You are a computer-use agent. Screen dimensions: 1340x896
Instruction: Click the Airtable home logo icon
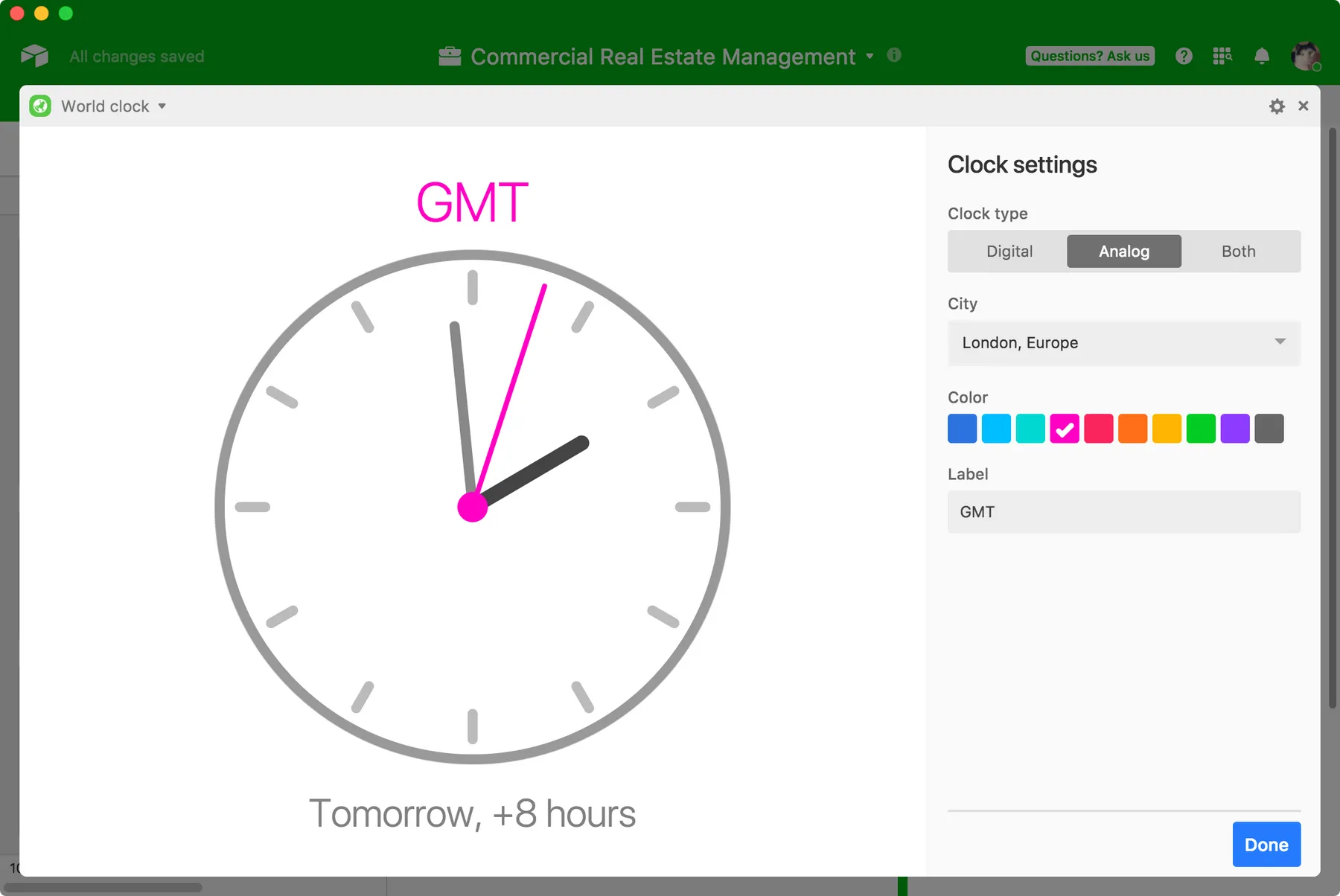click(34, 56)
